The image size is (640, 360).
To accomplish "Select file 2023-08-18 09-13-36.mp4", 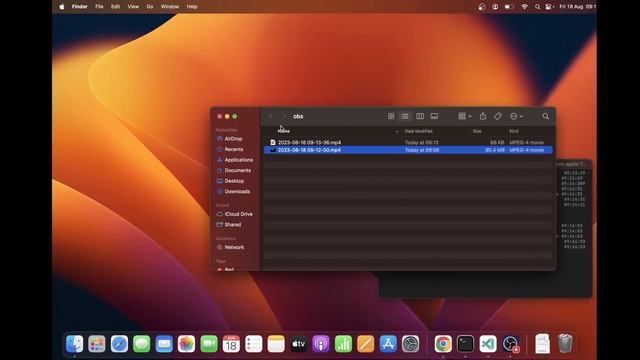I will (309, 142).
